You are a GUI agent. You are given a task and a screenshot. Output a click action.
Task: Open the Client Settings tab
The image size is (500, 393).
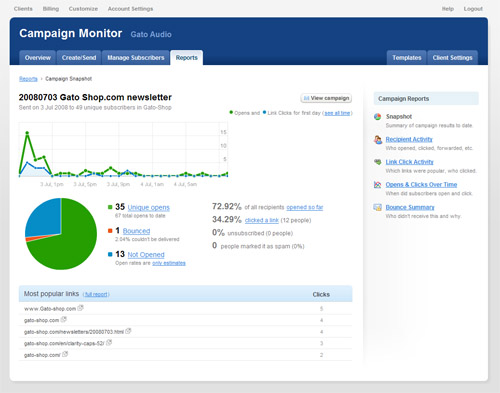tap(452, 58)
